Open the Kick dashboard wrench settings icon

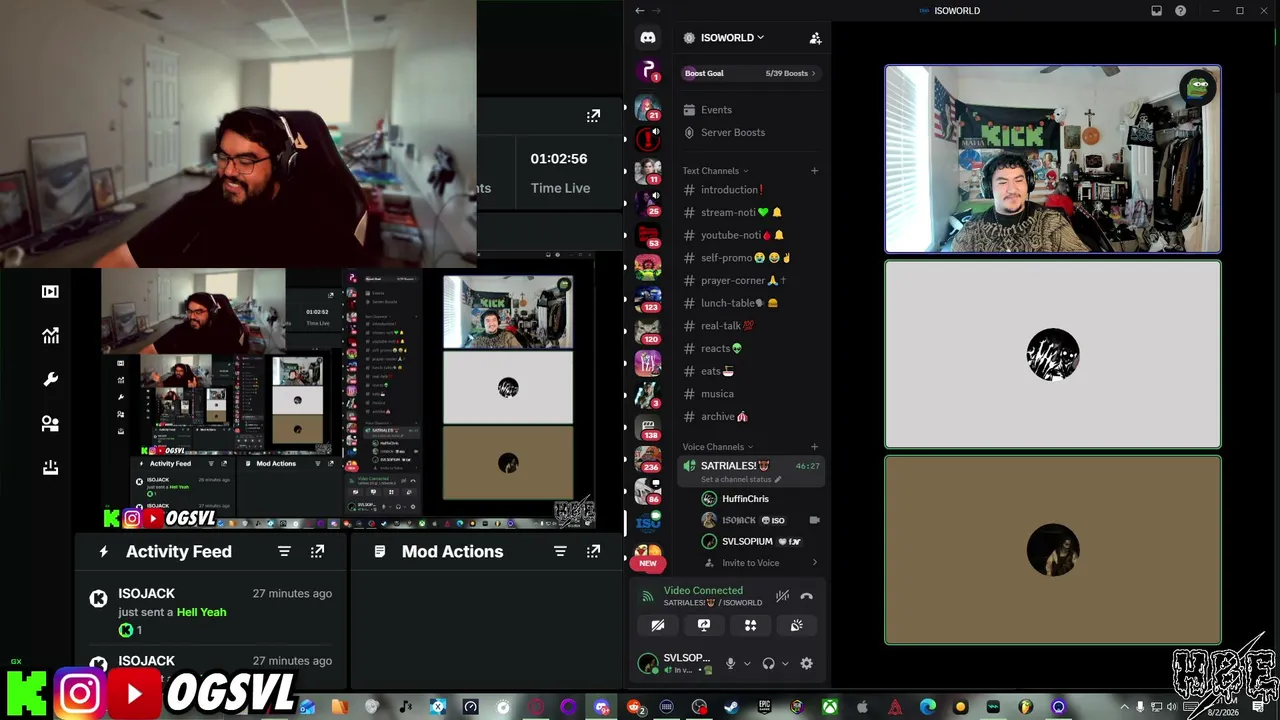pyautogui.click(x=50, y=380)
